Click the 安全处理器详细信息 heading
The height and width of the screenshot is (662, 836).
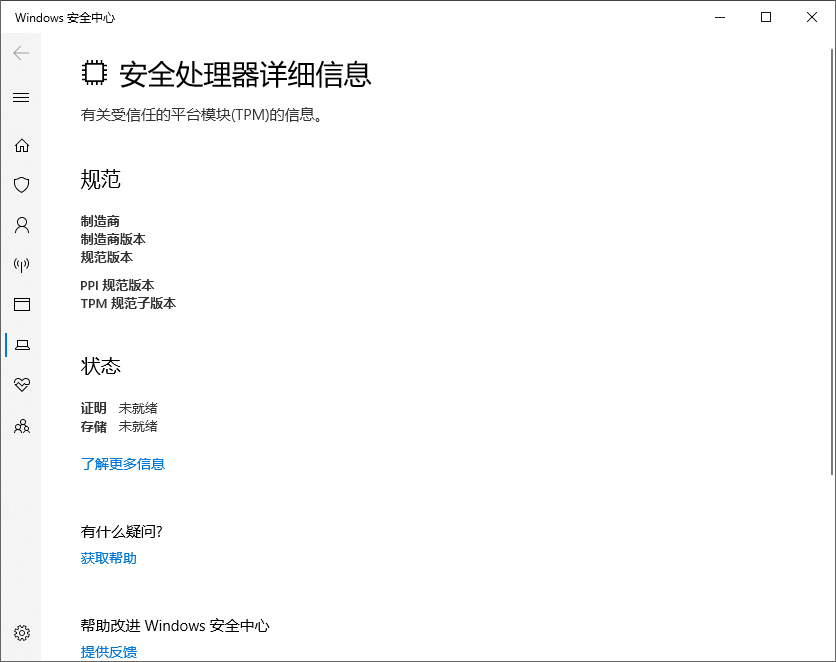click(x=245, y=74)
